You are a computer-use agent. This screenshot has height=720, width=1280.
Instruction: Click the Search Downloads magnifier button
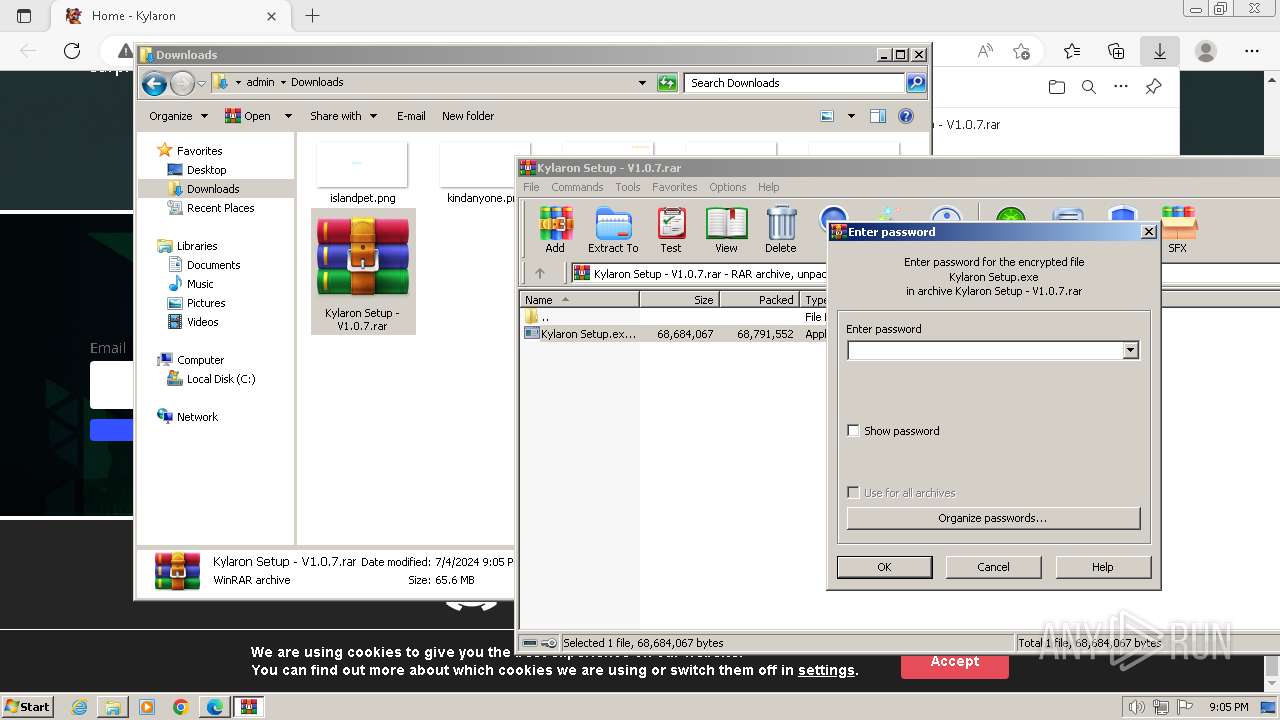click(915, 83)
